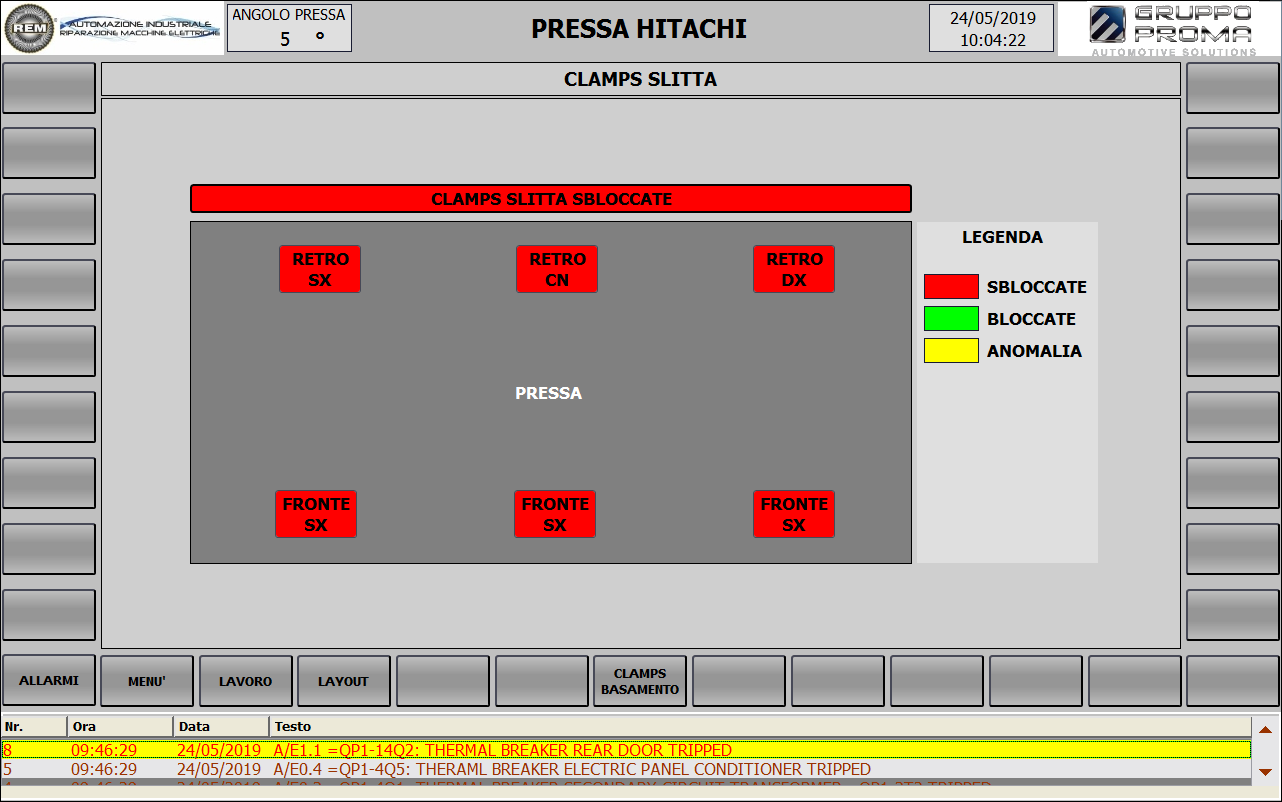Click the alarm list scroll-down arrow

coord(1265,772)
